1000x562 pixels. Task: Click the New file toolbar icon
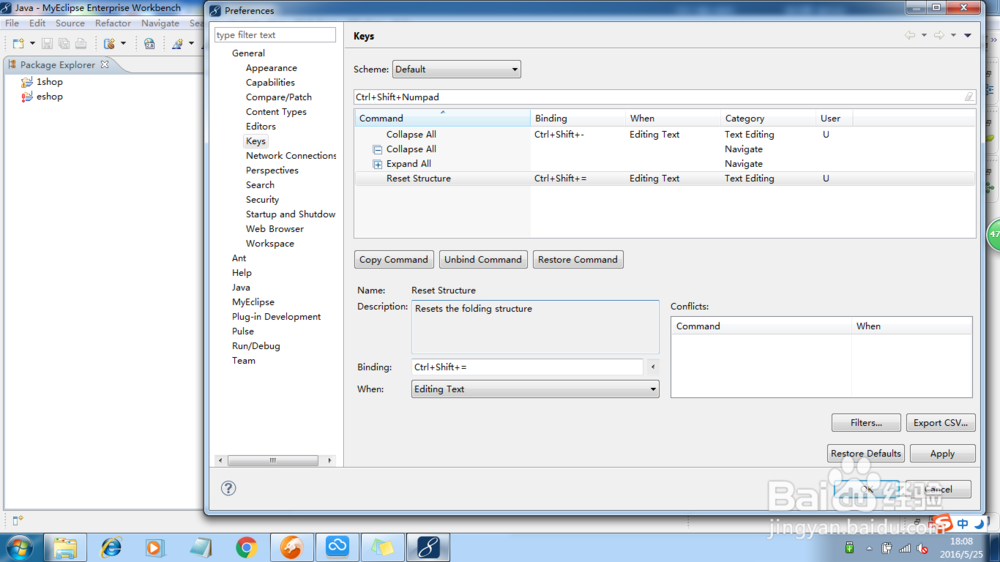18,43
